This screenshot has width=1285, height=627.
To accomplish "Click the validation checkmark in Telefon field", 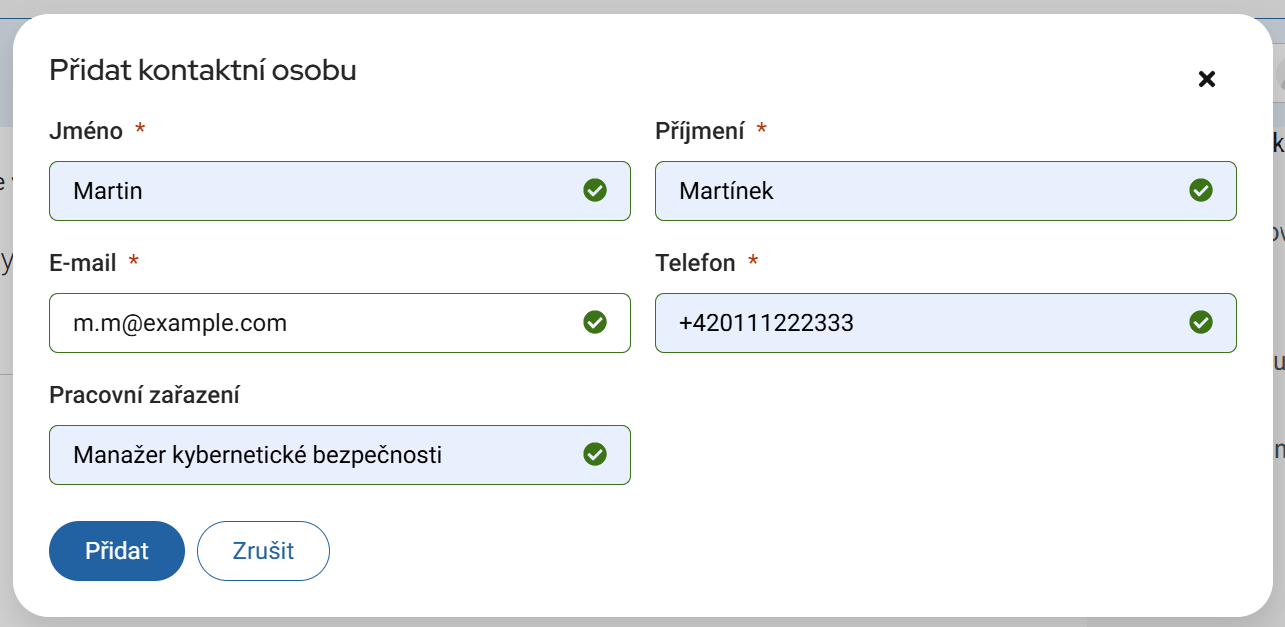I will (1201, 322).
